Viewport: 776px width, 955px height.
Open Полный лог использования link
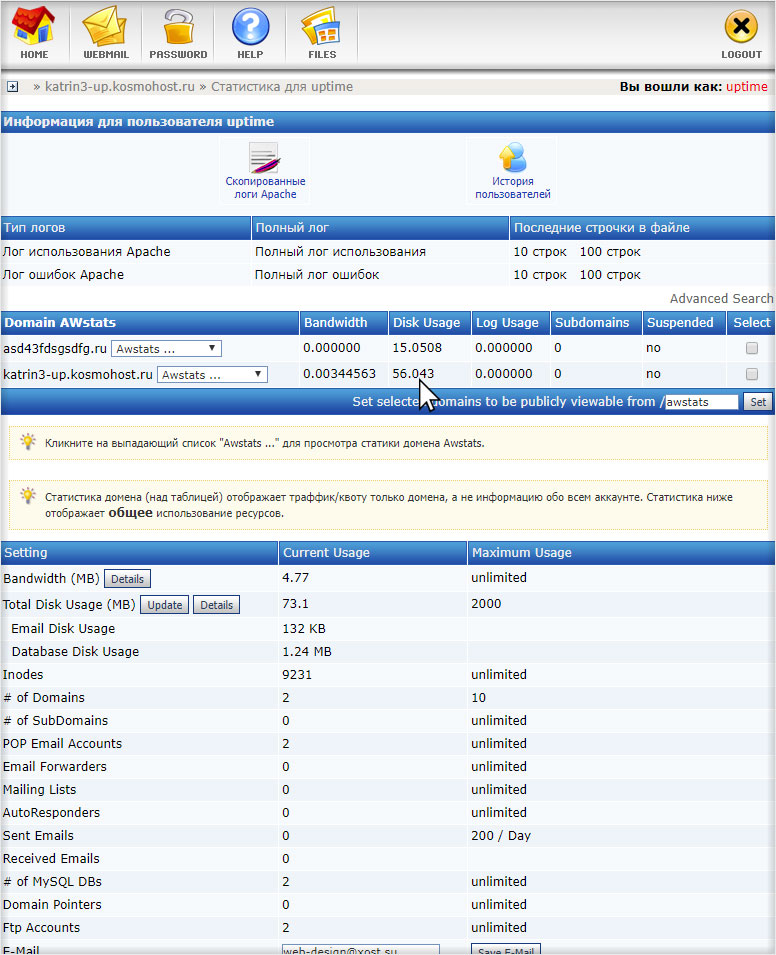pyautogui.click(x=340, y=252)
